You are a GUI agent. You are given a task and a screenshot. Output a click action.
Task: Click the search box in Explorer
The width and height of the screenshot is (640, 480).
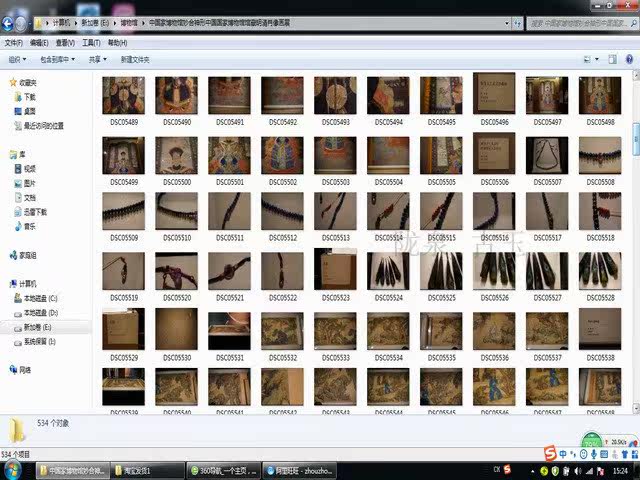pos(580,24)
